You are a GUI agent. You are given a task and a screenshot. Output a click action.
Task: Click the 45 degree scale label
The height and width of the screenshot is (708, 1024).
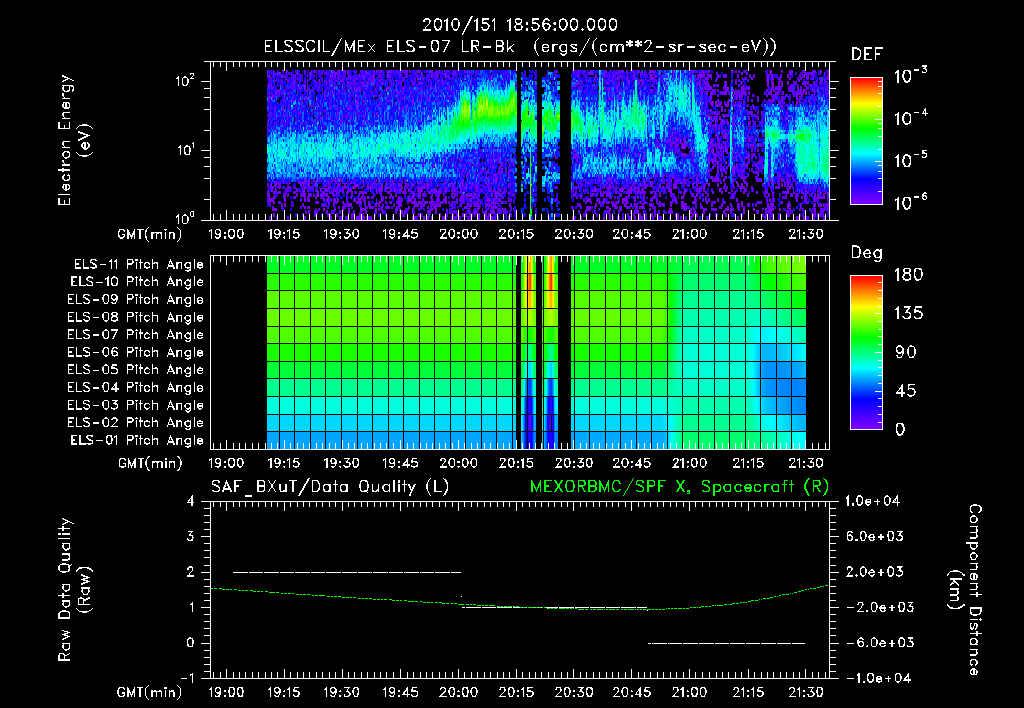[906, 391]
